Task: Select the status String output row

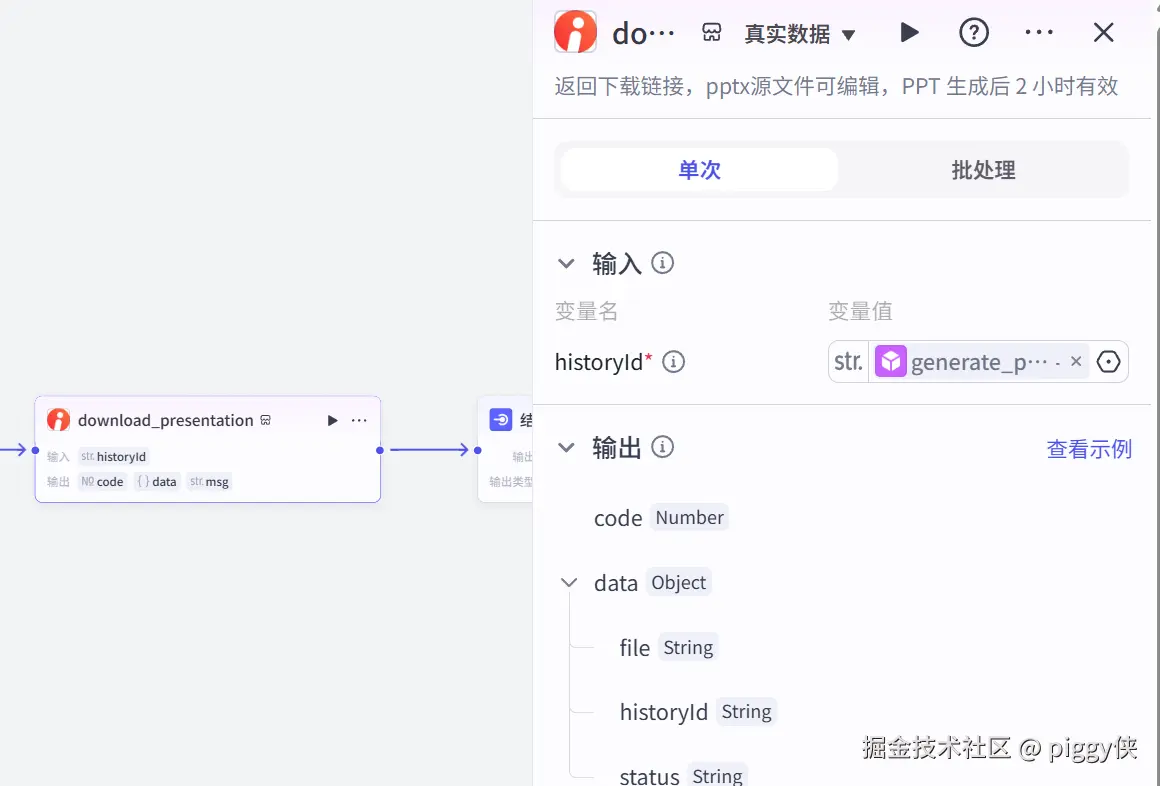Action: click(683, 775)
